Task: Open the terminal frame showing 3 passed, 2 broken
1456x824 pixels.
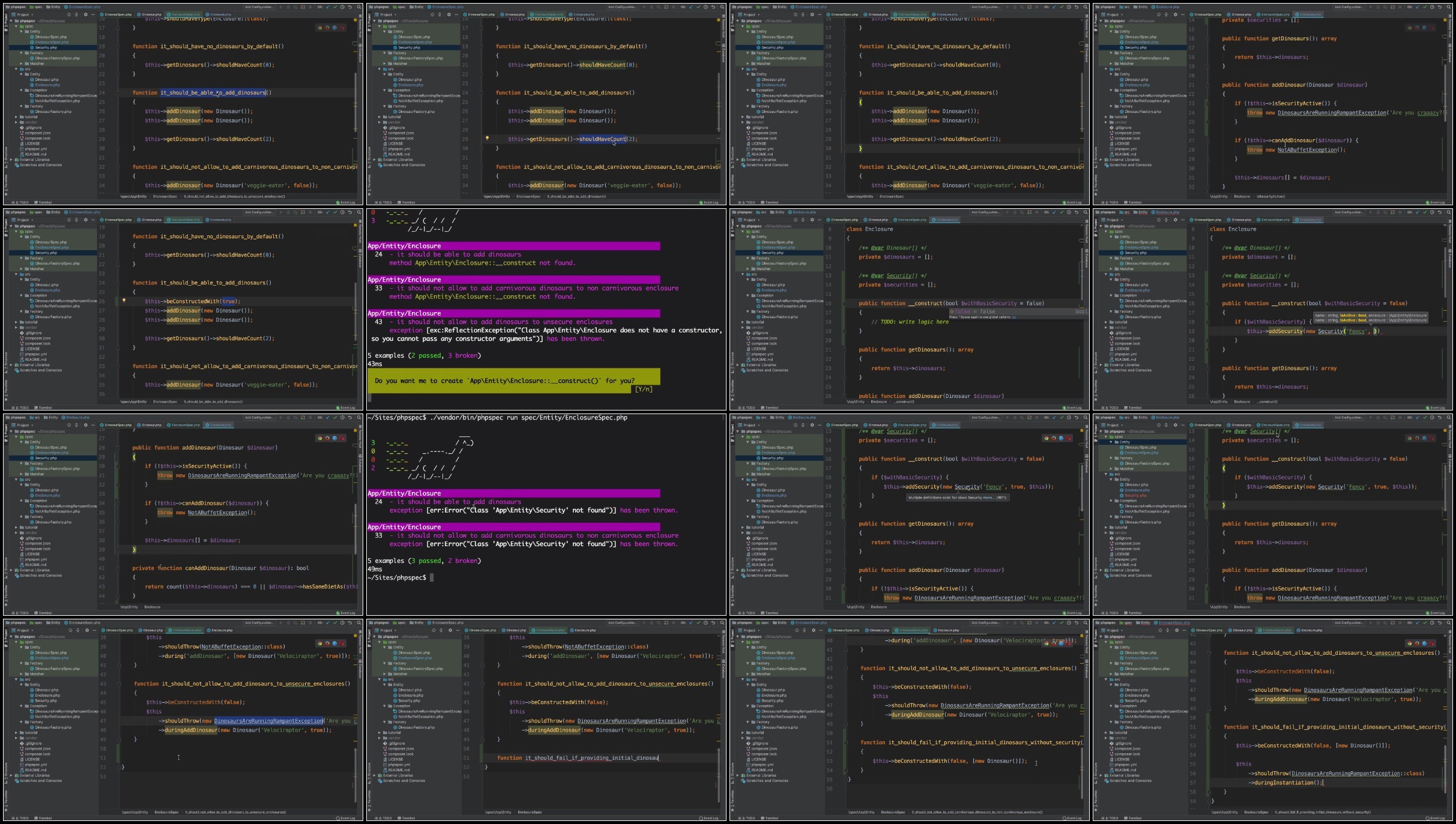Action: (546, 514)
